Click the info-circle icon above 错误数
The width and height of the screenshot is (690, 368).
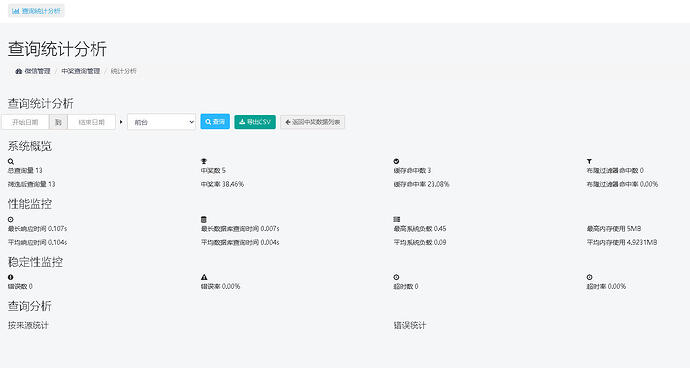pyautogui.click(x=11, y=277)
